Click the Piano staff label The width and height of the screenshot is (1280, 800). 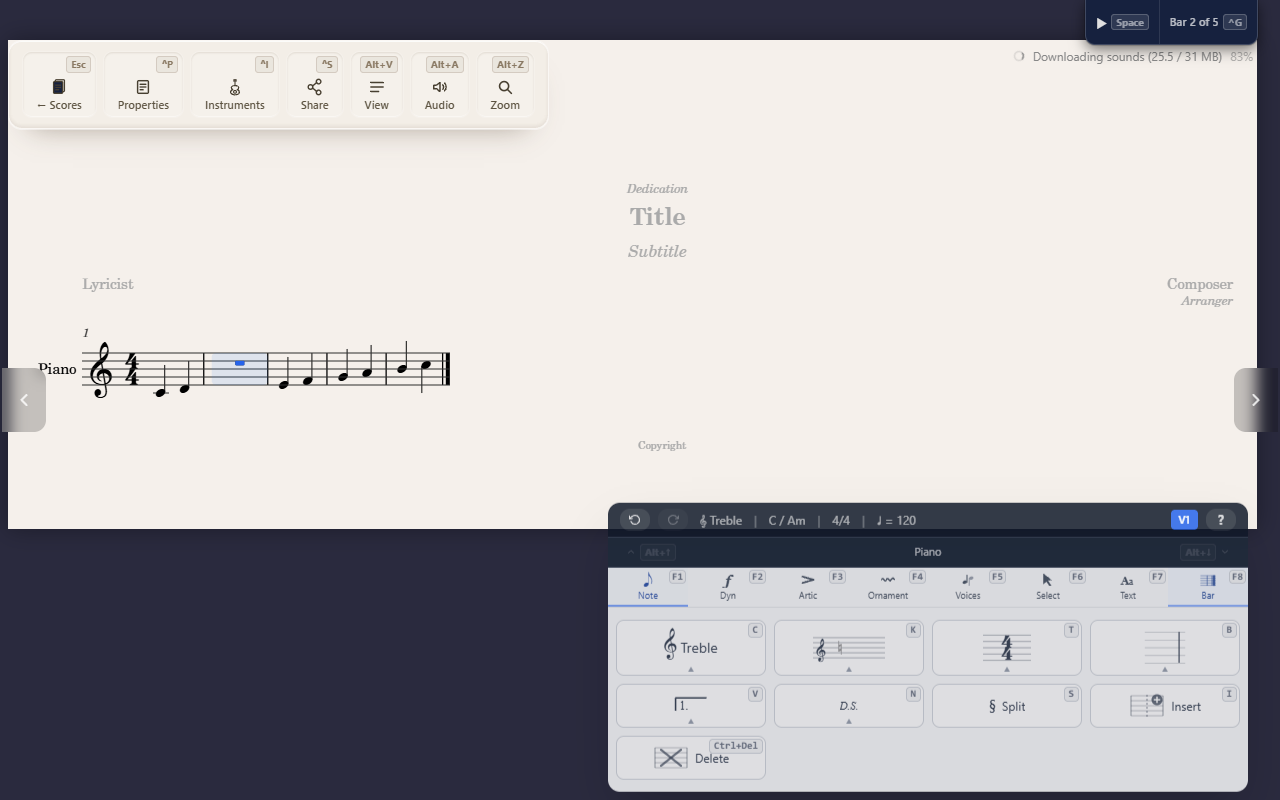click(57, 369)
